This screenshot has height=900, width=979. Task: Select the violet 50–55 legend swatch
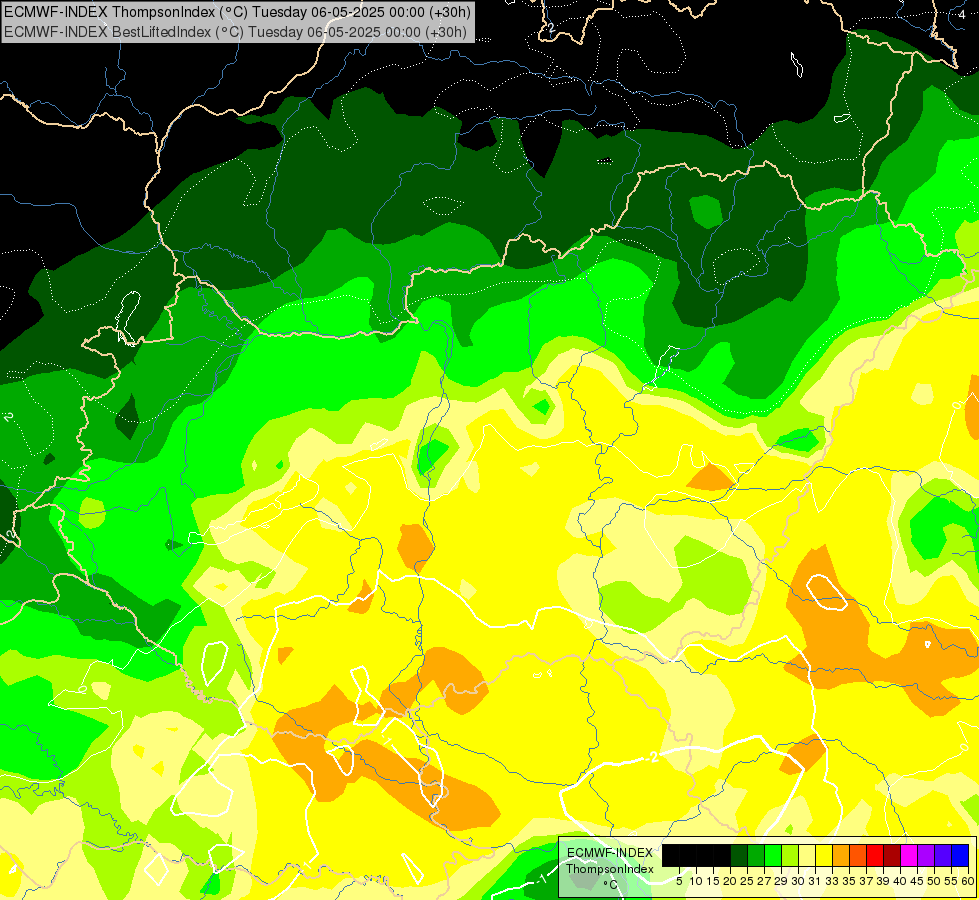click(x=943, y=855)
